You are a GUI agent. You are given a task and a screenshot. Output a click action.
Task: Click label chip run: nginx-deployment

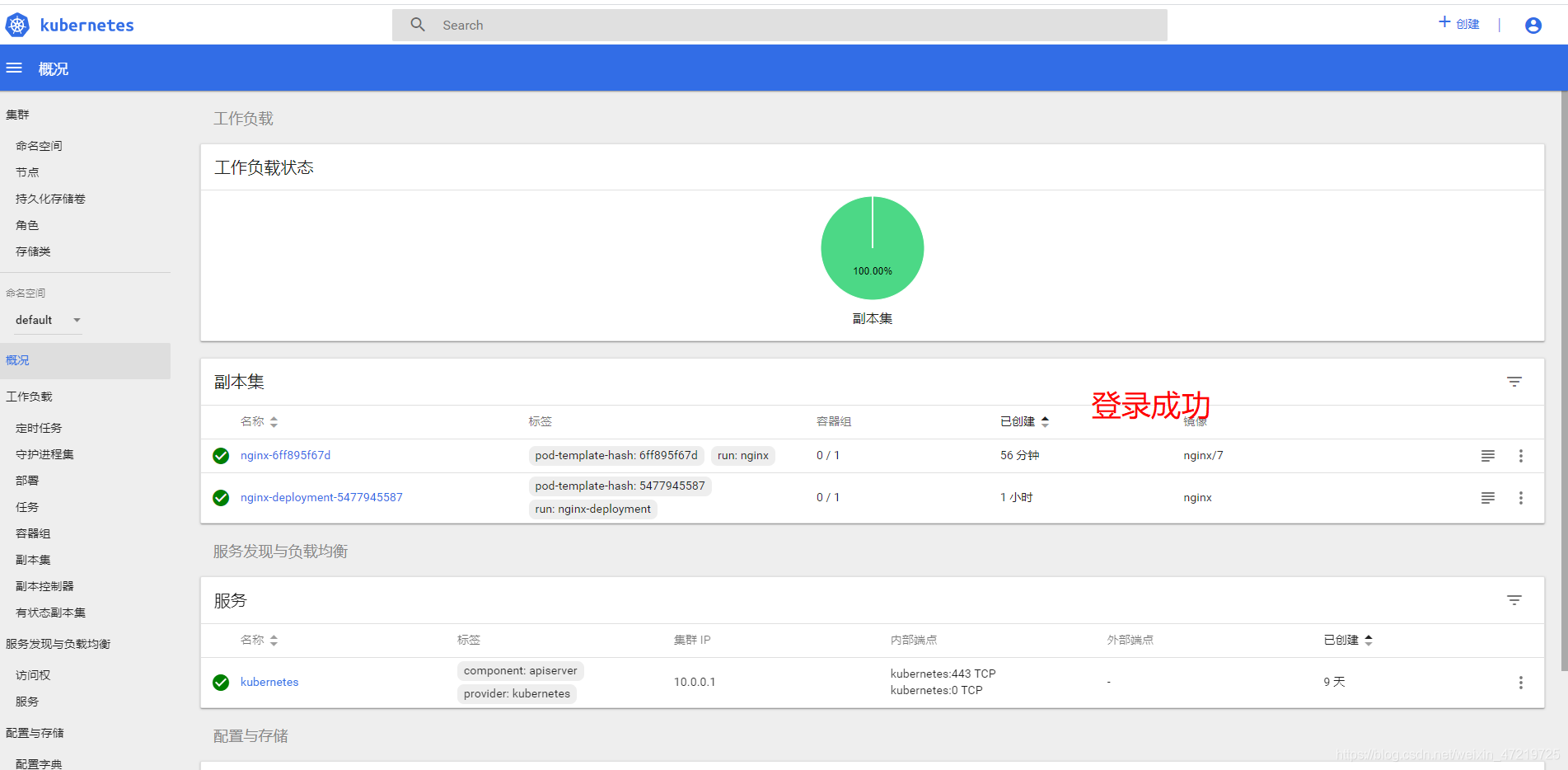[x=592, y=509]
